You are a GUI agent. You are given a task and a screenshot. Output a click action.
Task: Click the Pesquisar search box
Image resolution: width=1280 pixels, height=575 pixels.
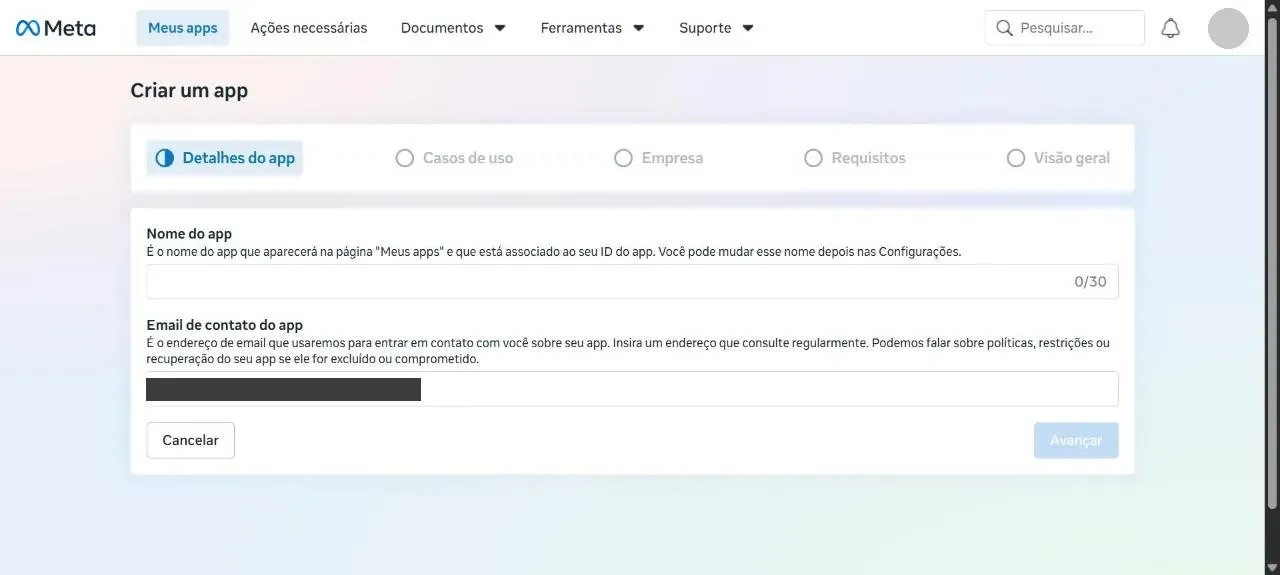click(1064, 28)
